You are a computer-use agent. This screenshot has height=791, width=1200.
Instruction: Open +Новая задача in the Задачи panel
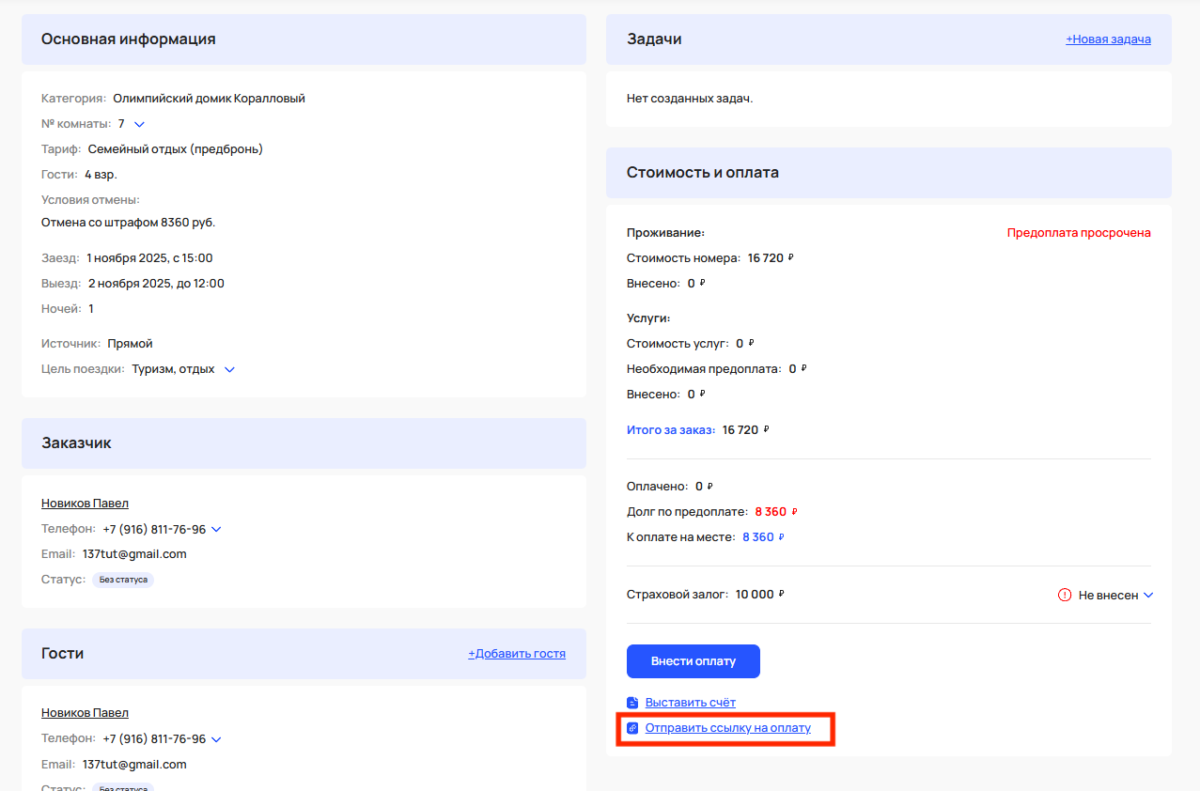(x=1108, y=39)
